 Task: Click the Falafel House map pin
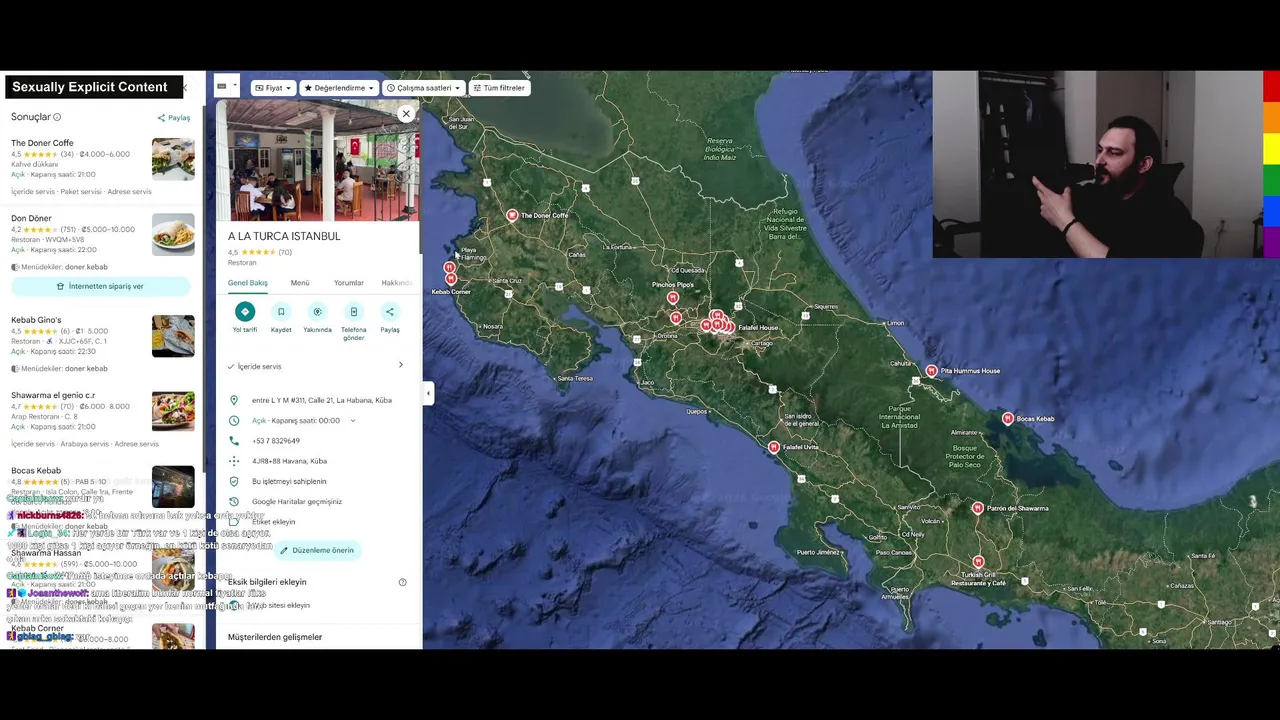731,327
